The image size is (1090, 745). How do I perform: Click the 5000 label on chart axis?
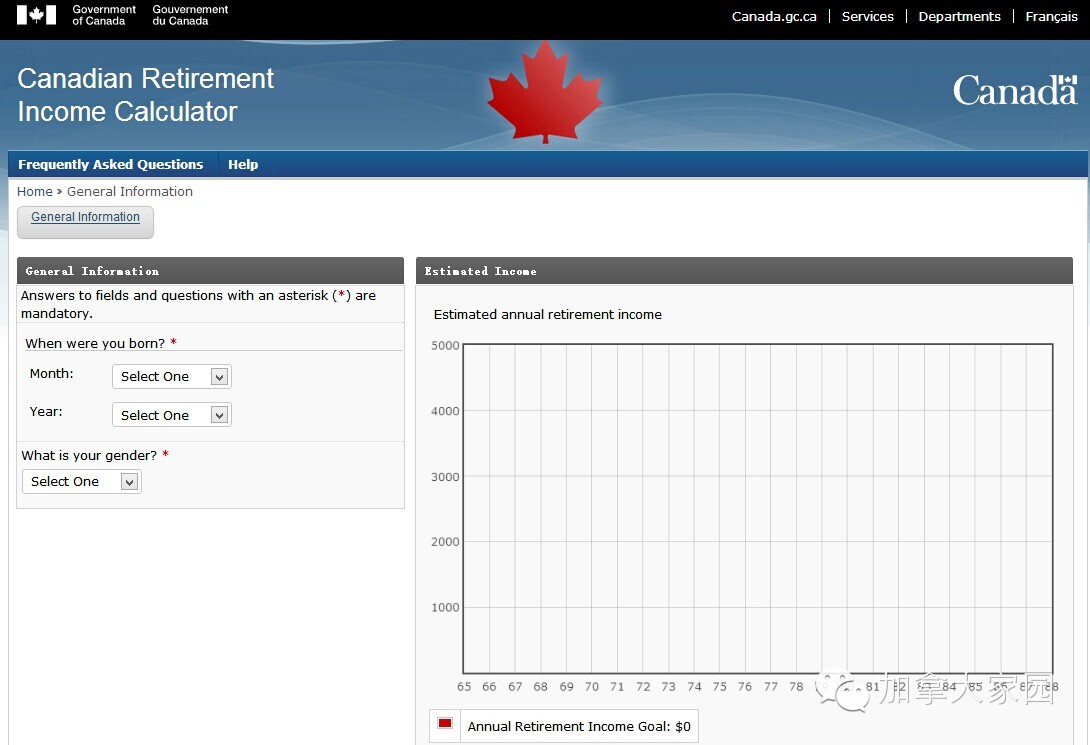pos(445,345)
